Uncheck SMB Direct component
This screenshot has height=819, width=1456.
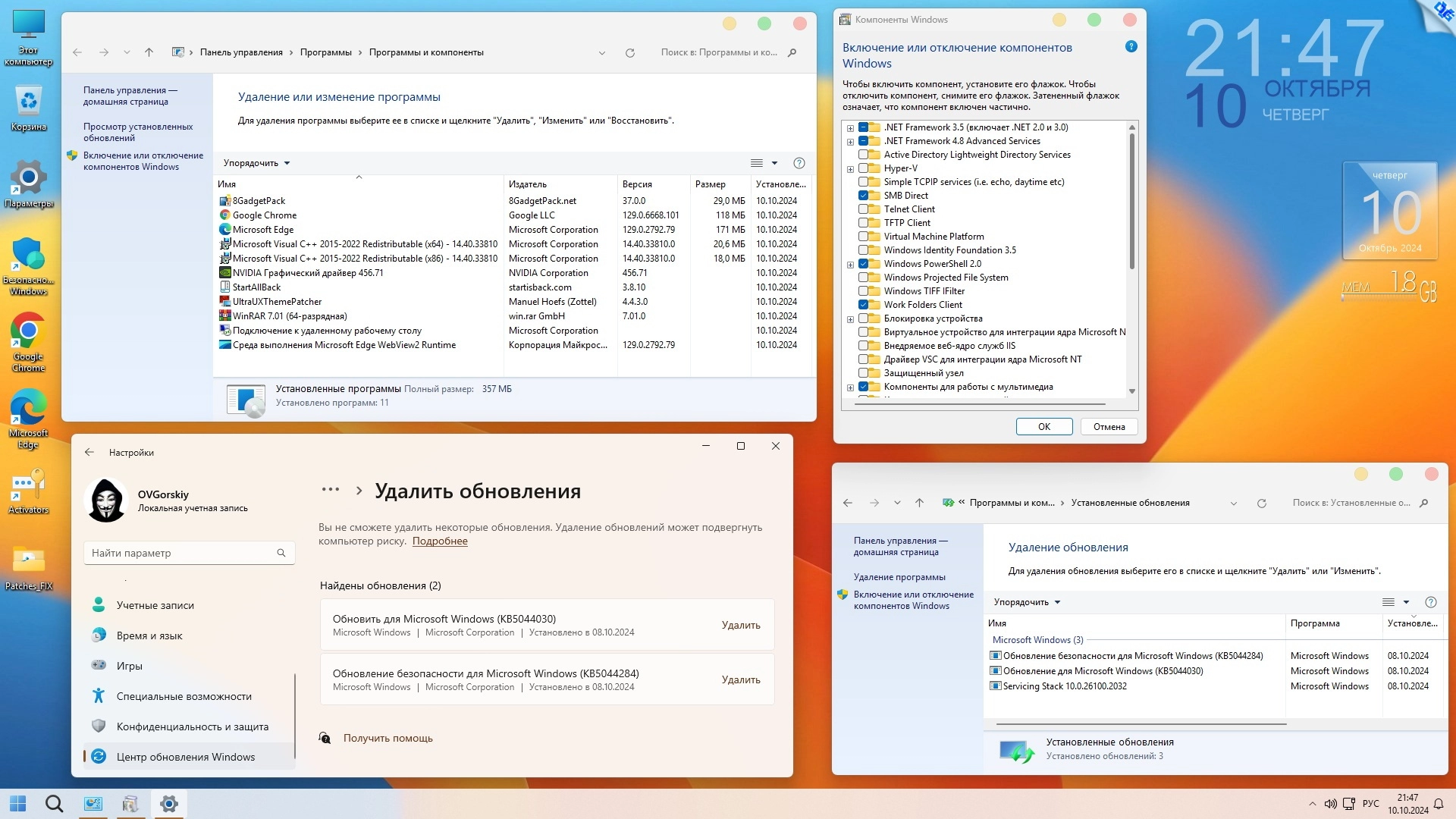click(x=863, y=196)
